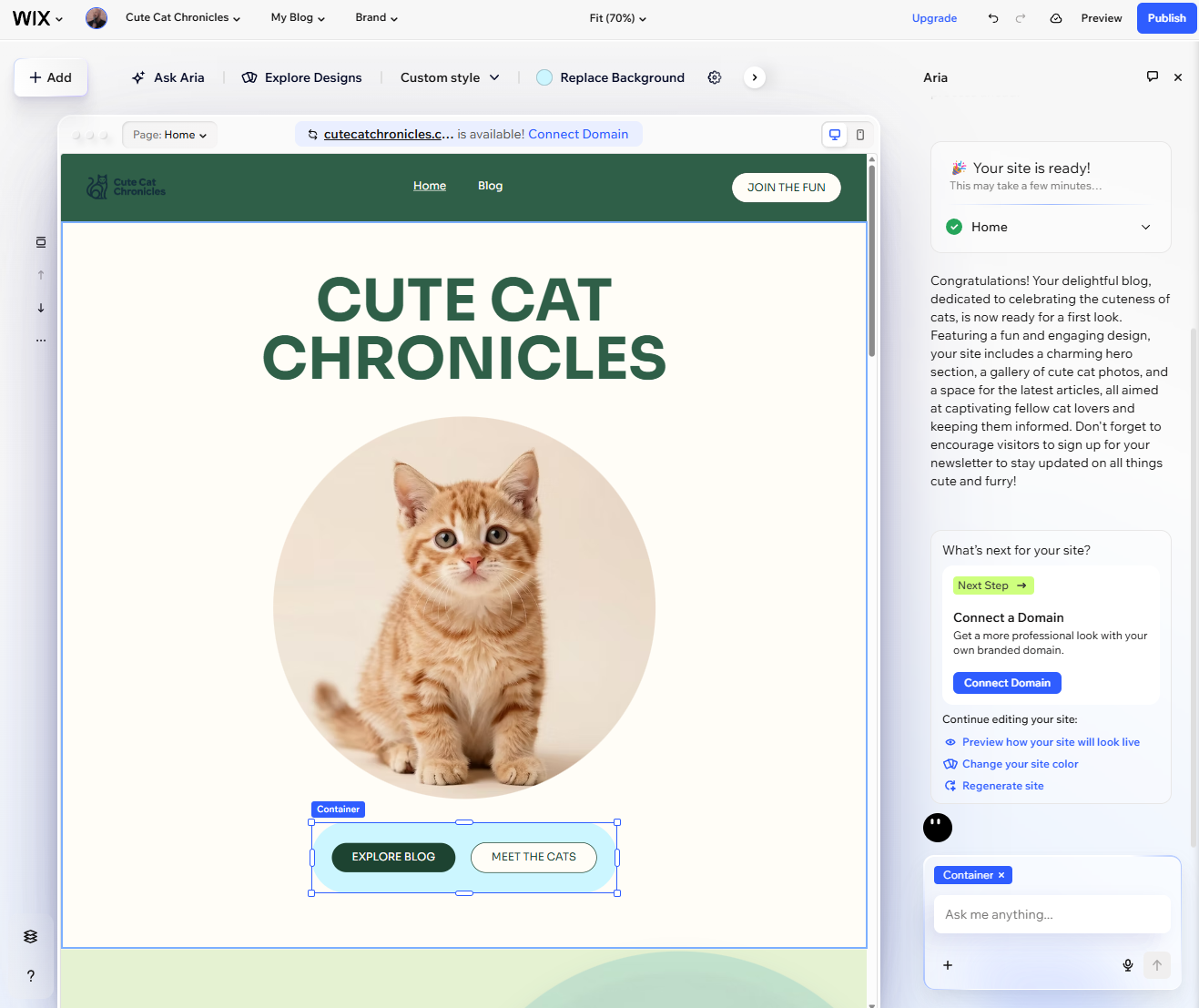Click the Upgrade link

coord(934,17)
